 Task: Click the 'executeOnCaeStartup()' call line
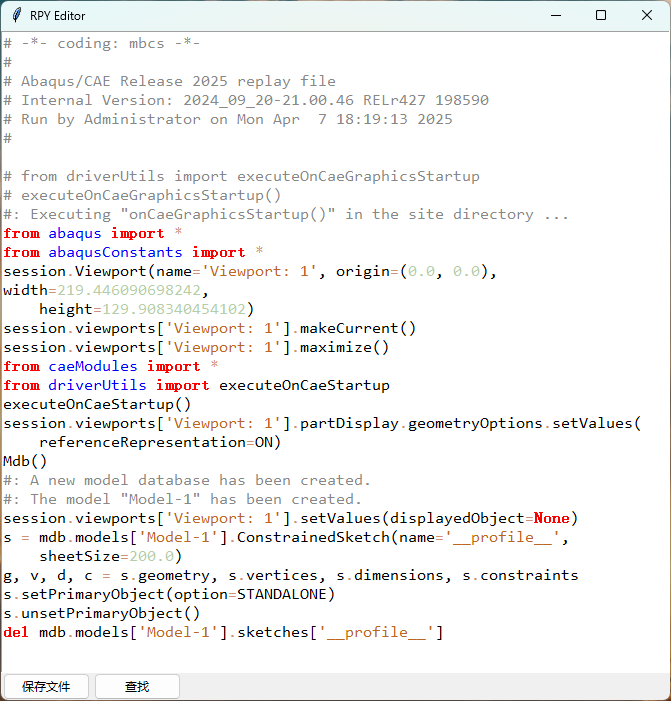point(97,404)
